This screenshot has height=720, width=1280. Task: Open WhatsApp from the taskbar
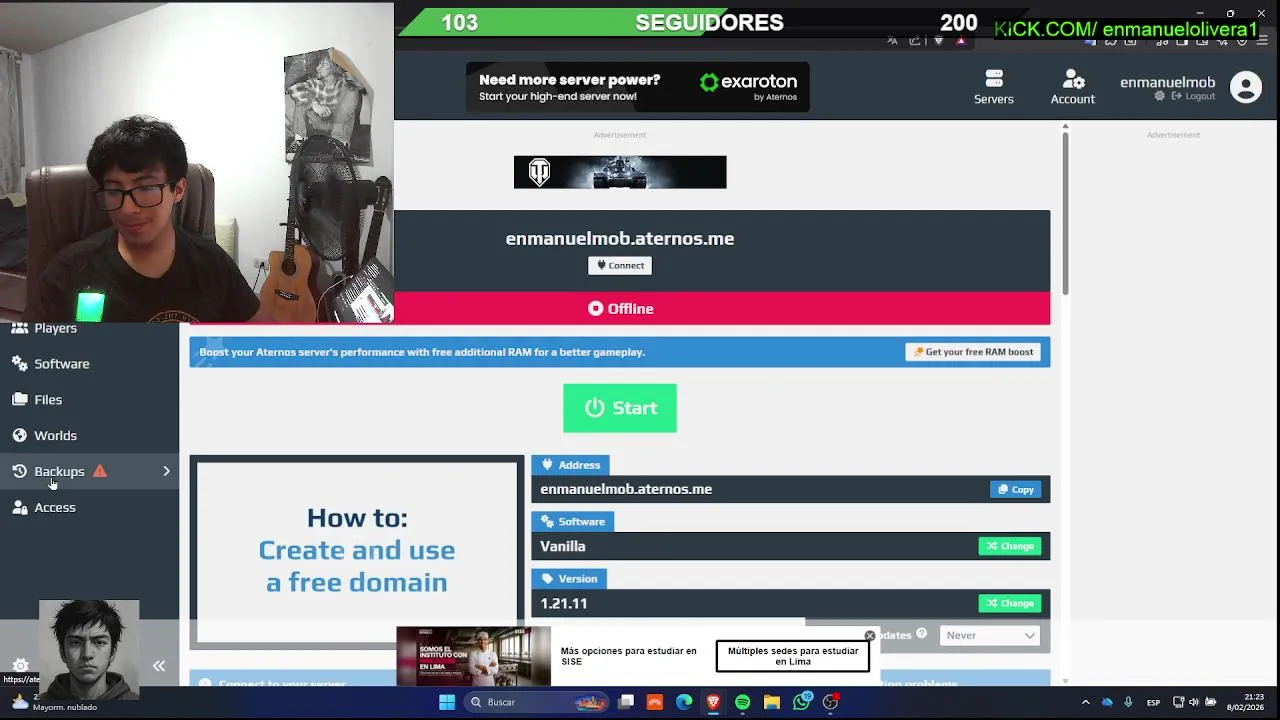(801, 702)
